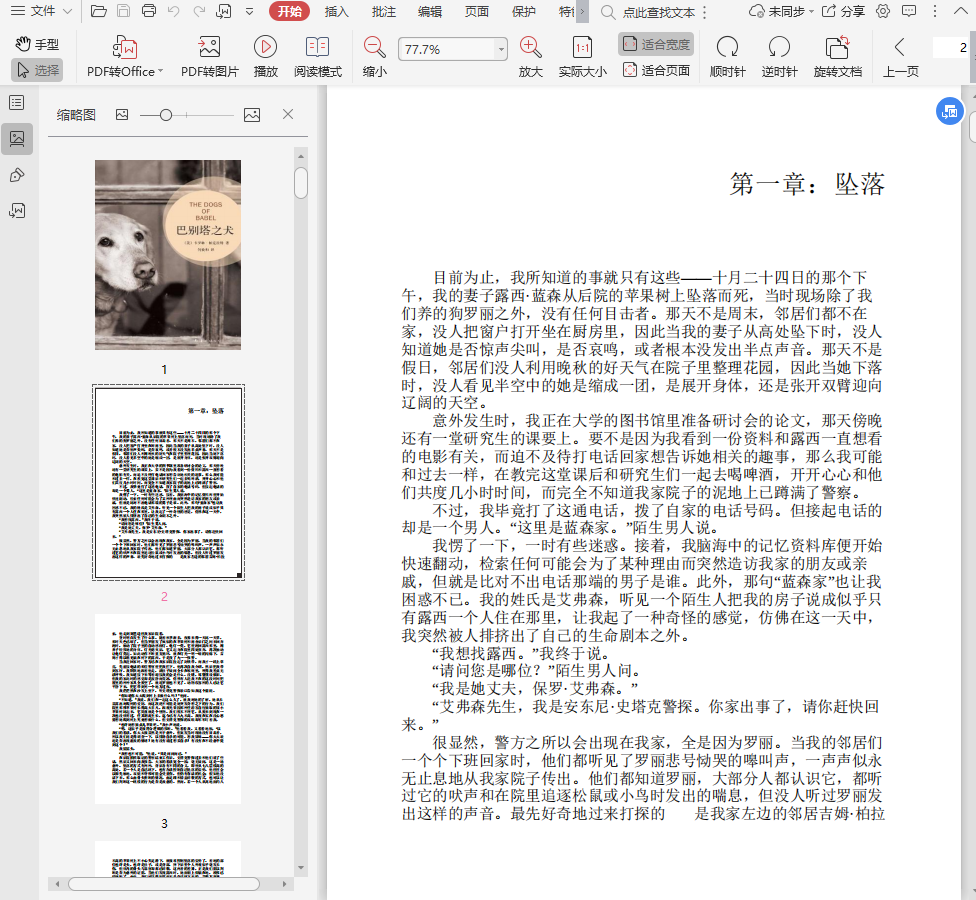
Task: Select the 手型 hand tool
Action: (37, 44)
